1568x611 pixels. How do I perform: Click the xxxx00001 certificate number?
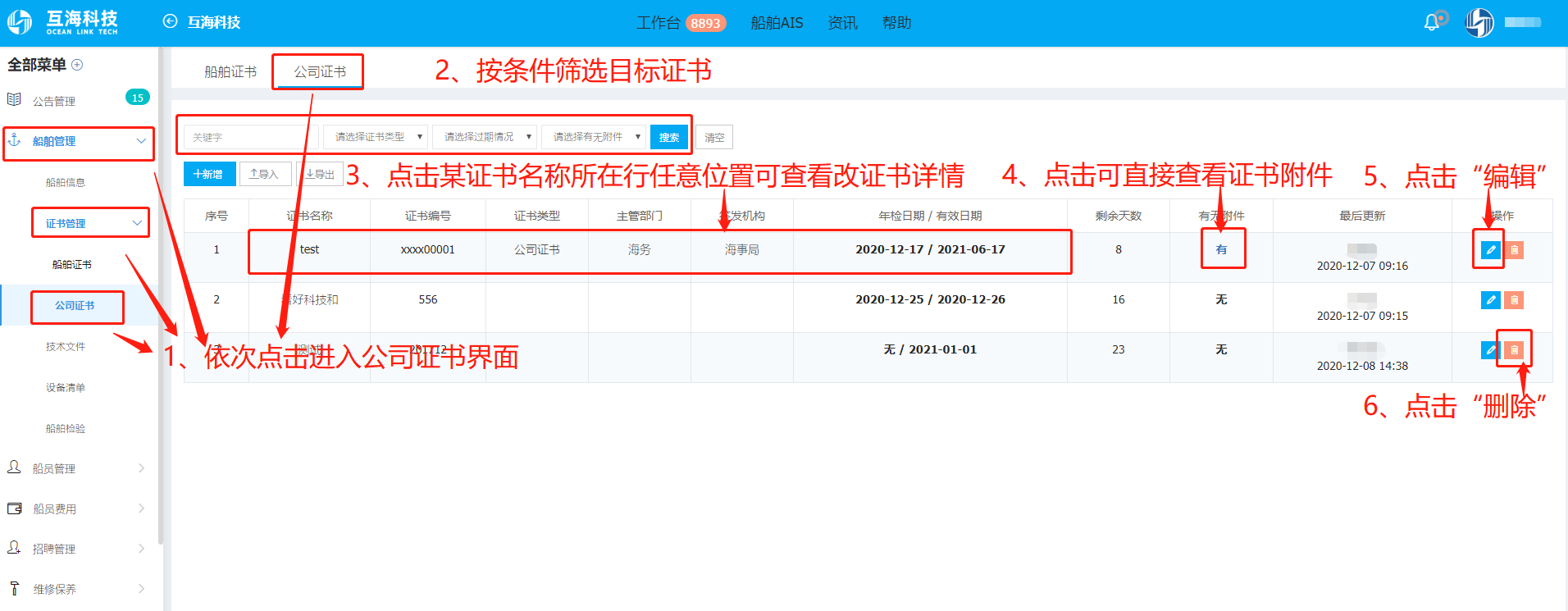(x=427, y=249)
